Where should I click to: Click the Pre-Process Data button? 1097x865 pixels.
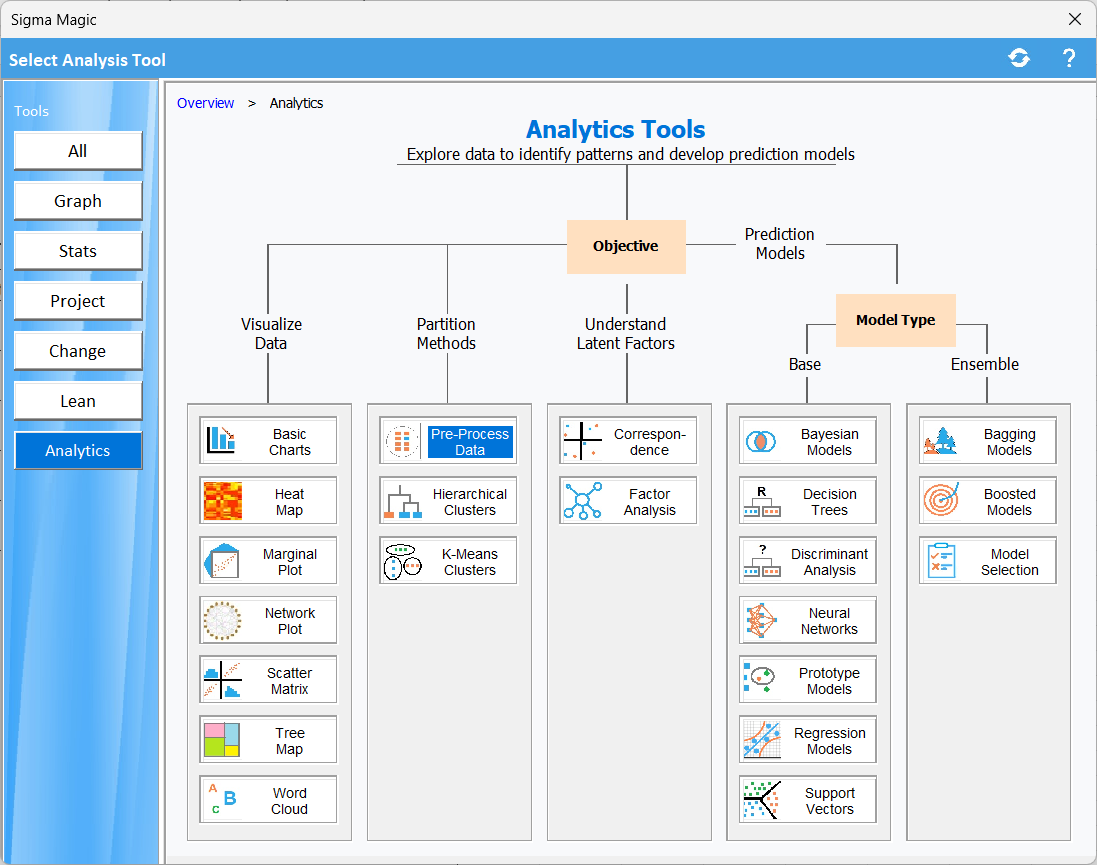tap(448, 441)
